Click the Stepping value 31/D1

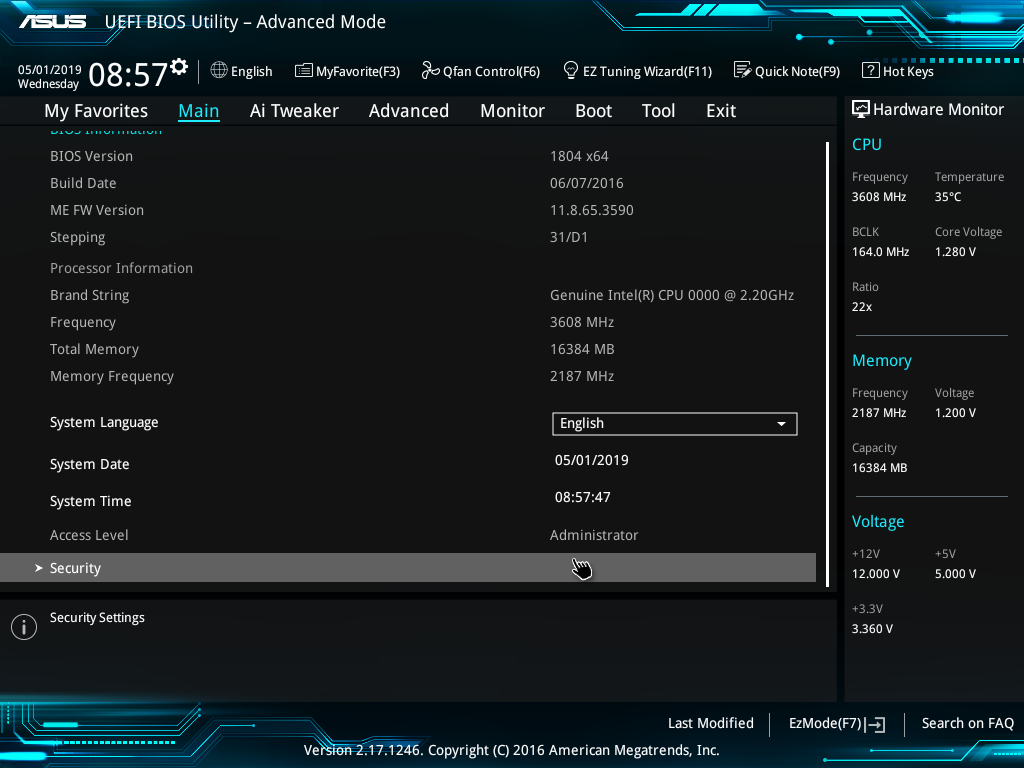(x=568, y=238)
